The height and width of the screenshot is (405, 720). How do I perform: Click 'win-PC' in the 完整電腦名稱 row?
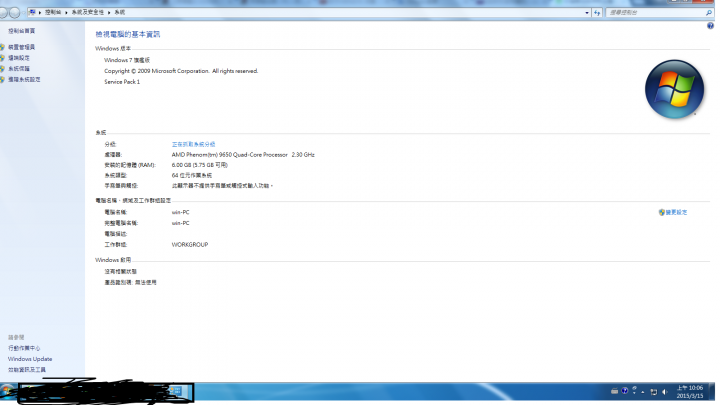point(180,223)
